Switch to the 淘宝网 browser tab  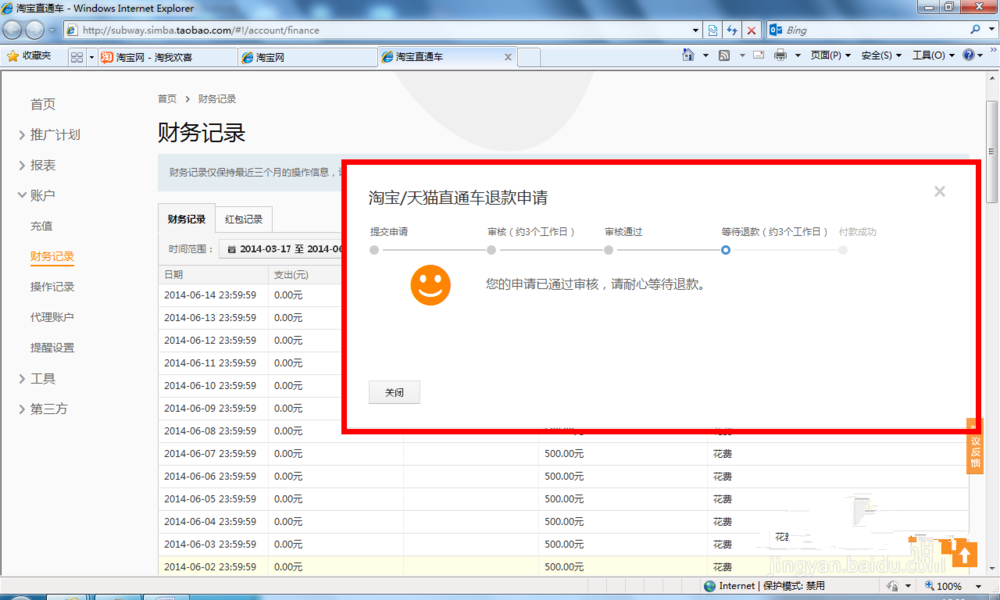point(307,57)
